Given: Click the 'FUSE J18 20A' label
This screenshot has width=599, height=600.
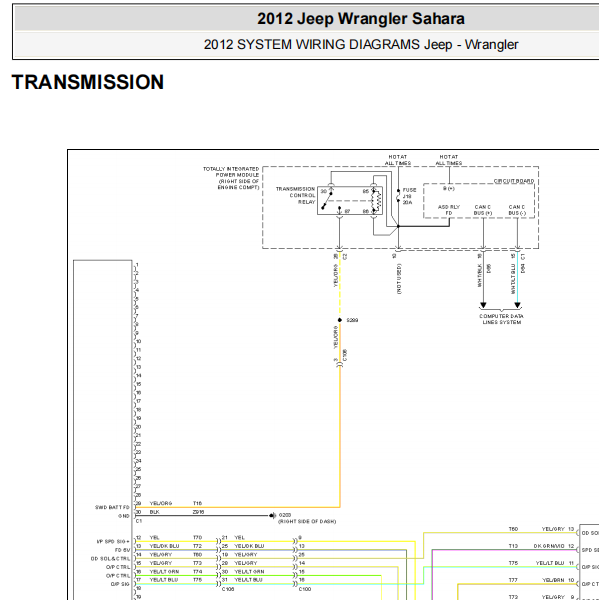Looking at the screenshot, I should [409, 196].
